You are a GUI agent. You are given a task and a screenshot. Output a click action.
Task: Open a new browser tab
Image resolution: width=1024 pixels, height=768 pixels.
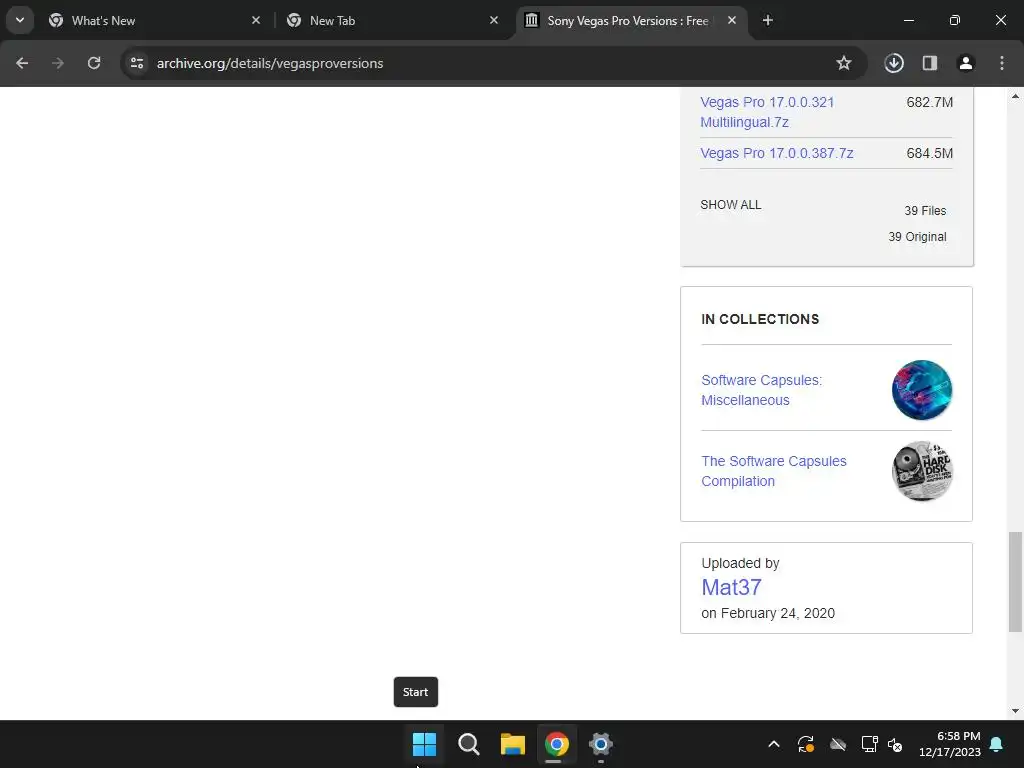[x=768, y=20]
